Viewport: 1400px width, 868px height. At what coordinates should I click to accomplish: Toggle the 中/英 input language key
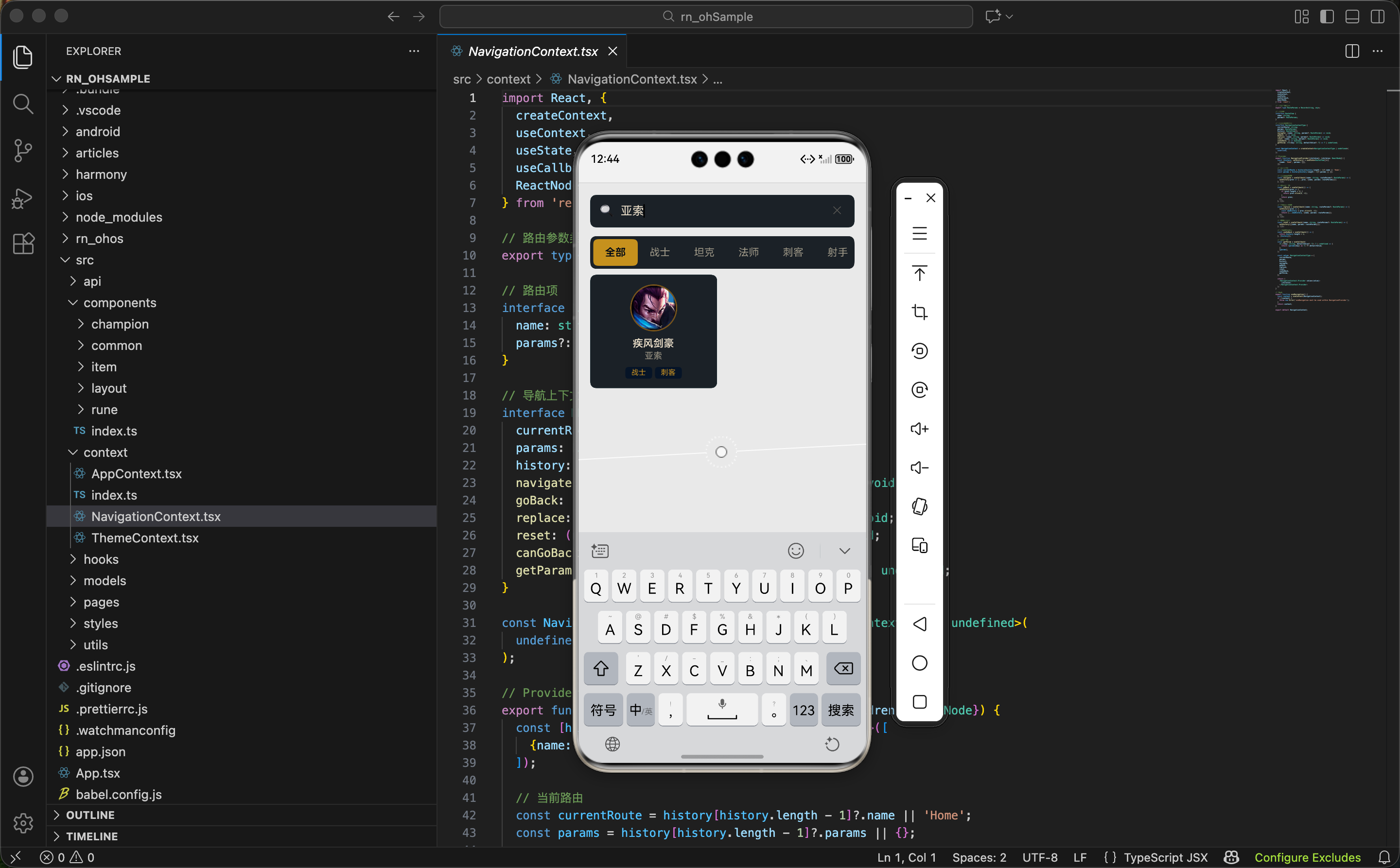point(640,710)
